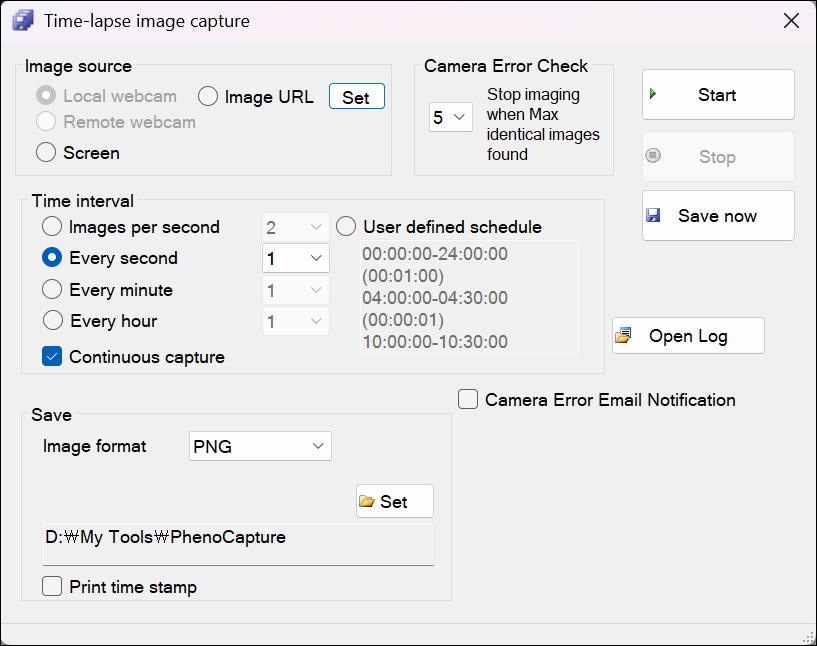Enable Print time stamp checkbox
Image resolution: width=817 pixels, height=646 pixels.
(52, 586)
